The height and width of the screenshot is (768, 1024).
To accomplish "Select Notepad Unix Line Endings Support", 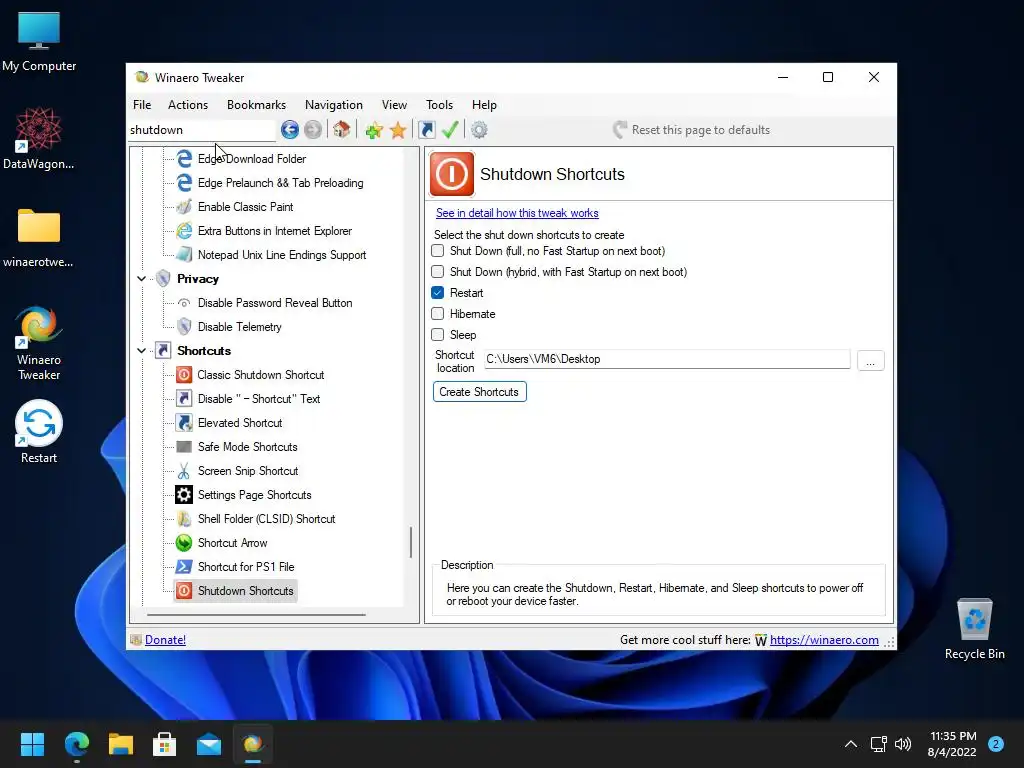I will tap(281, 255).
